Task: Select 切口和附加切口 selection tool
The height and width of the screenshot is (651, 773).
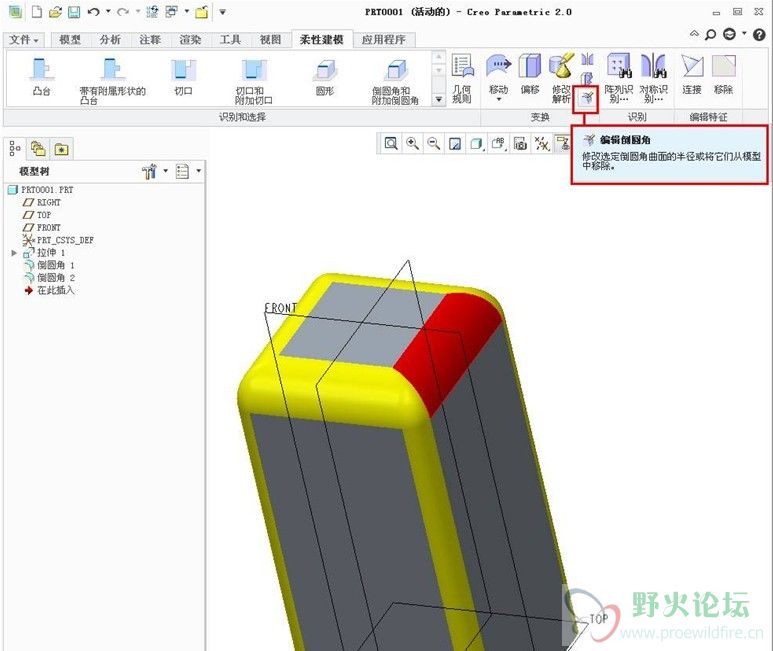Action: click(254, 81)
